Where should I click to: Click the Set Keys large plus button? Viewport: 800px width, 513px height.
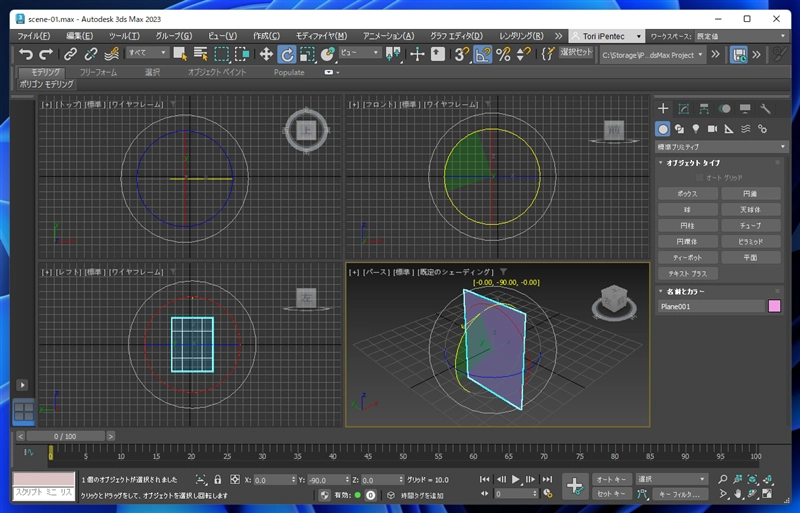(575, 486)
